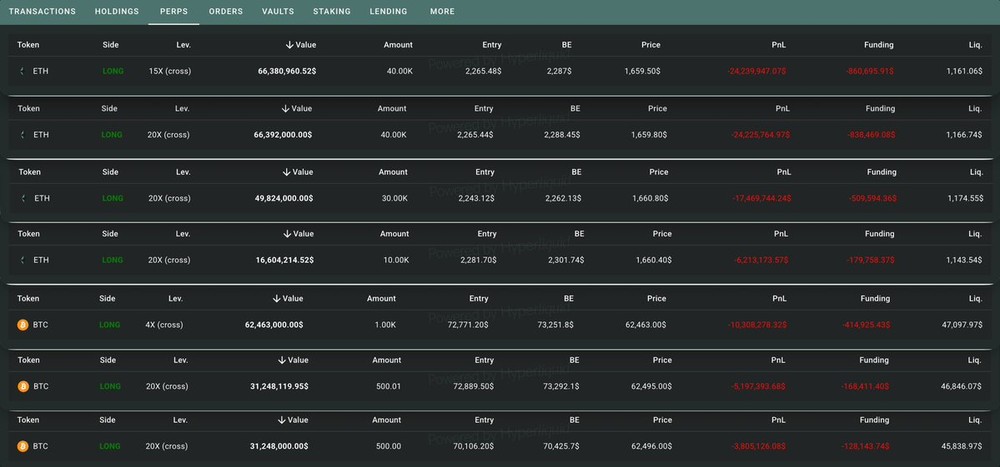Click the value 16,604,214.52$
The height and width of the screenshot is (467, 1000).
pos(284,260)
